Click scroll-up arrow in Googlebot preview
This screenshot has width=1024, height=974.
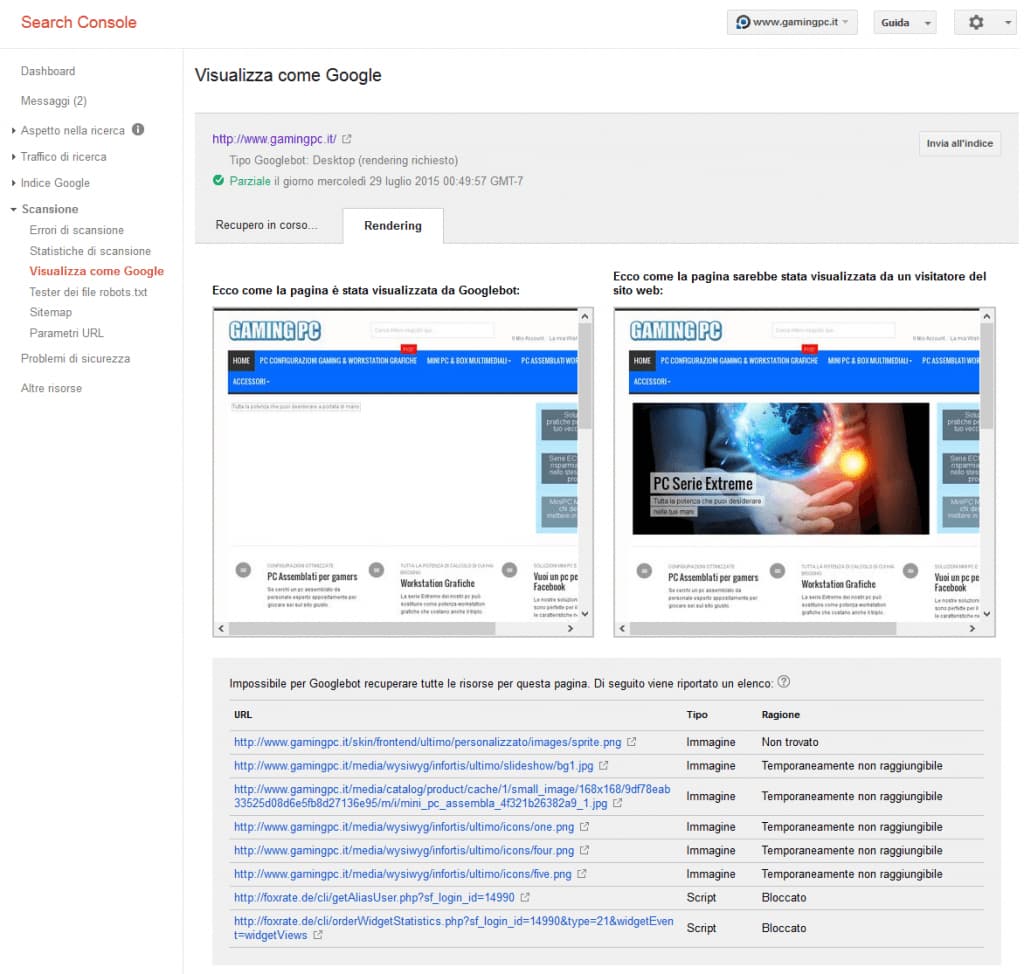point(585,316)
